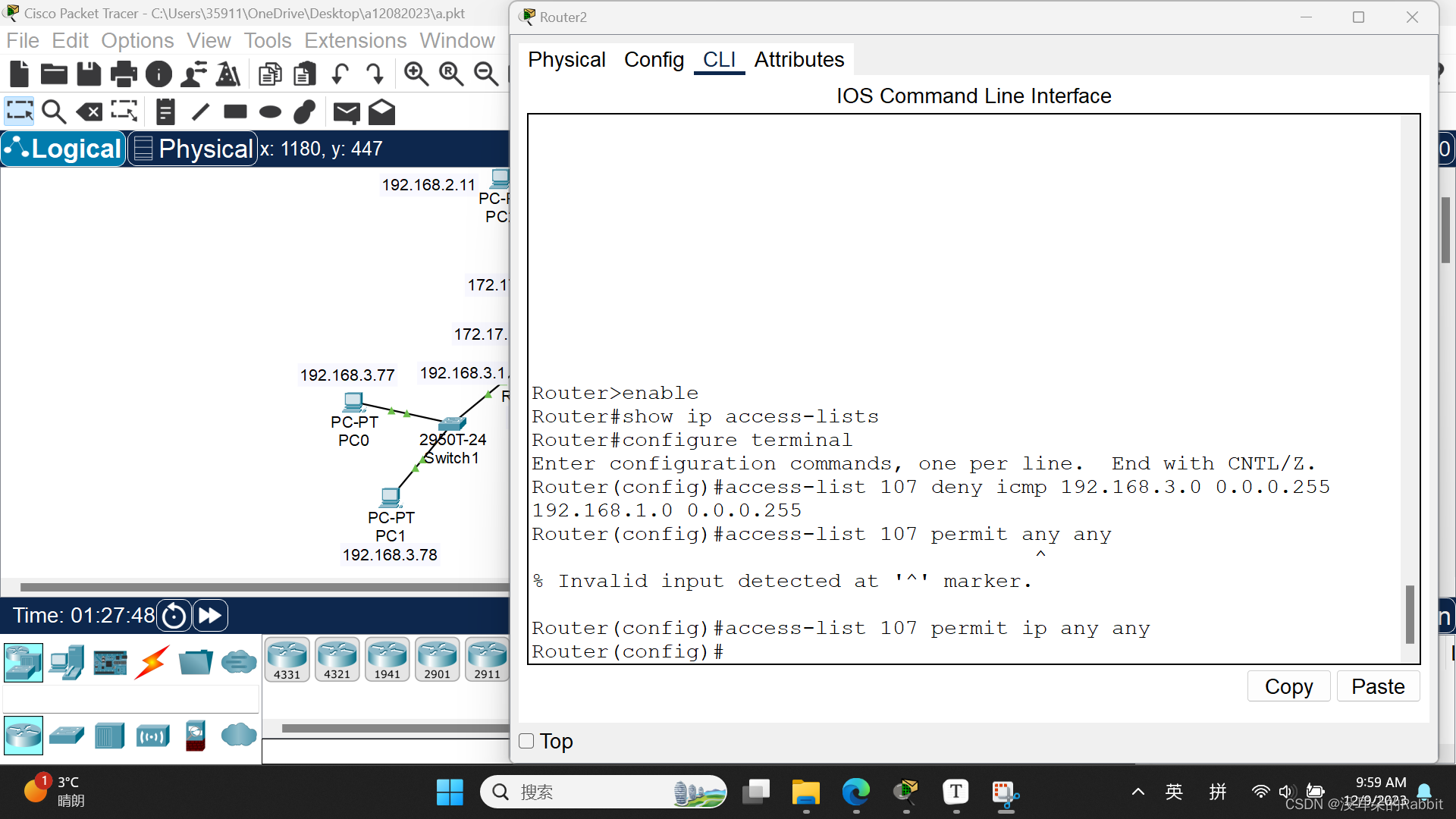
Task: Pick the 2911 router device
Action: tap(488, 659)
